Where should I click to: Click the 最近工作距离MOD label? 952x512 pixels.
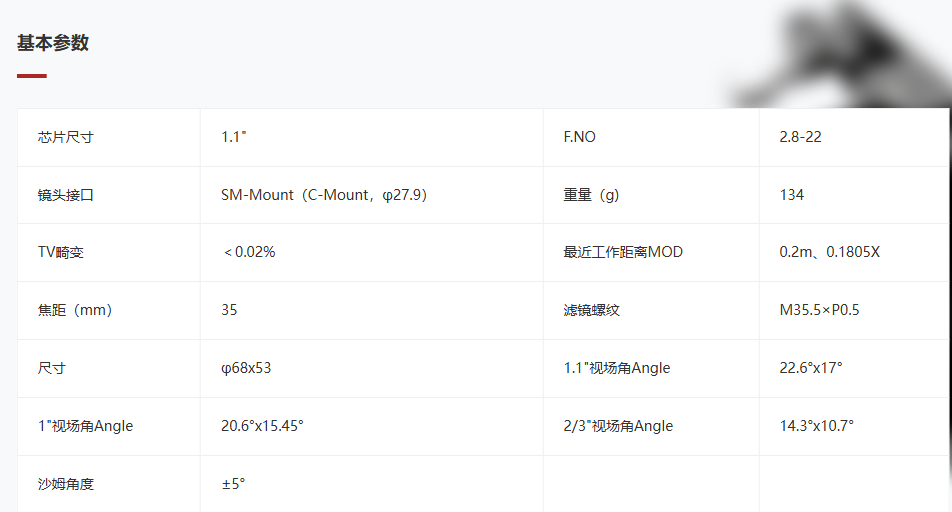[x=623, y=252]
